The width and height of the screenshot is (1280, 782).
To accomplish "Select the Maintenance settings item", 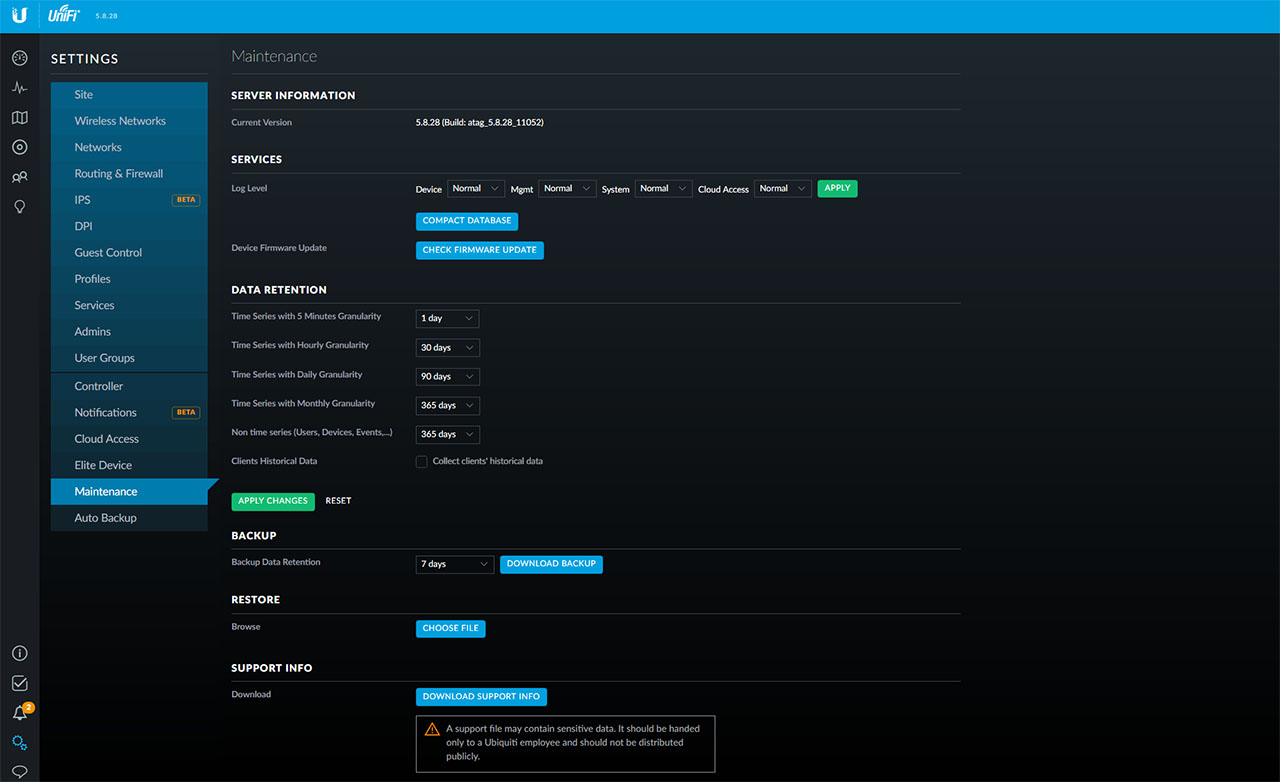I will coord(129,492).
